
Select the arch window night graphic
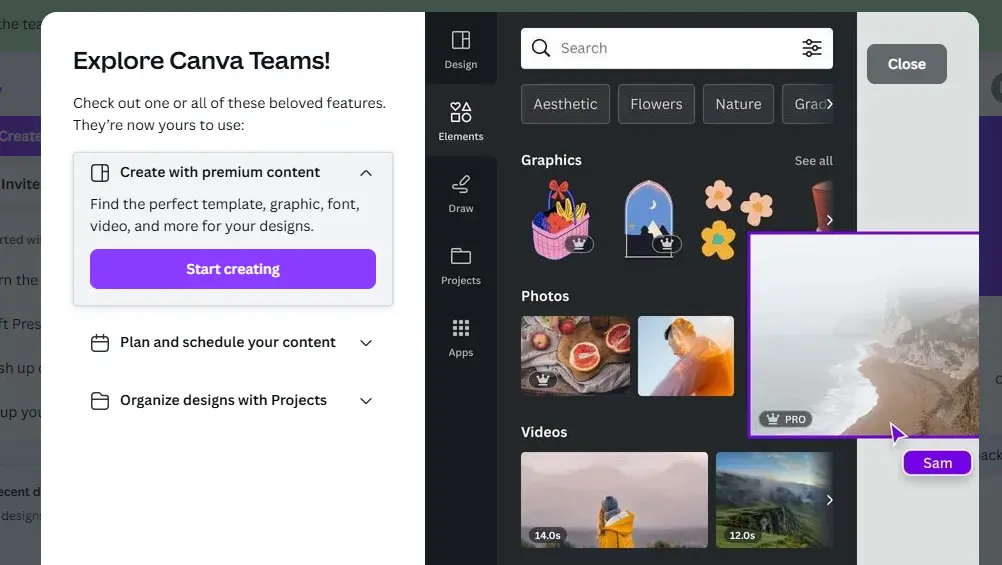tap(650, 220)
